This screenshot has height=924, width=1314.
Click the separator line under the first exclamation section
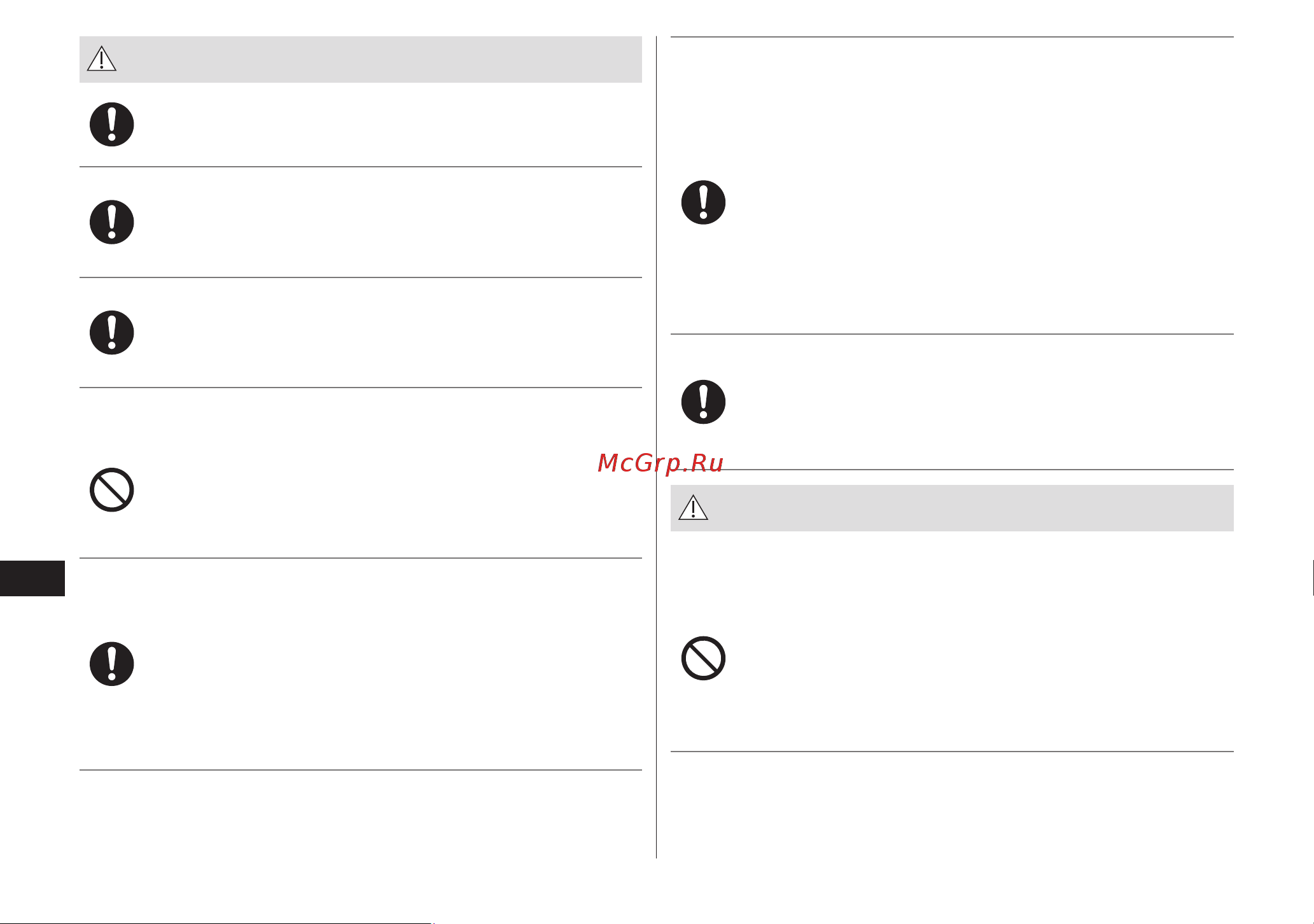tap(360, 167)
